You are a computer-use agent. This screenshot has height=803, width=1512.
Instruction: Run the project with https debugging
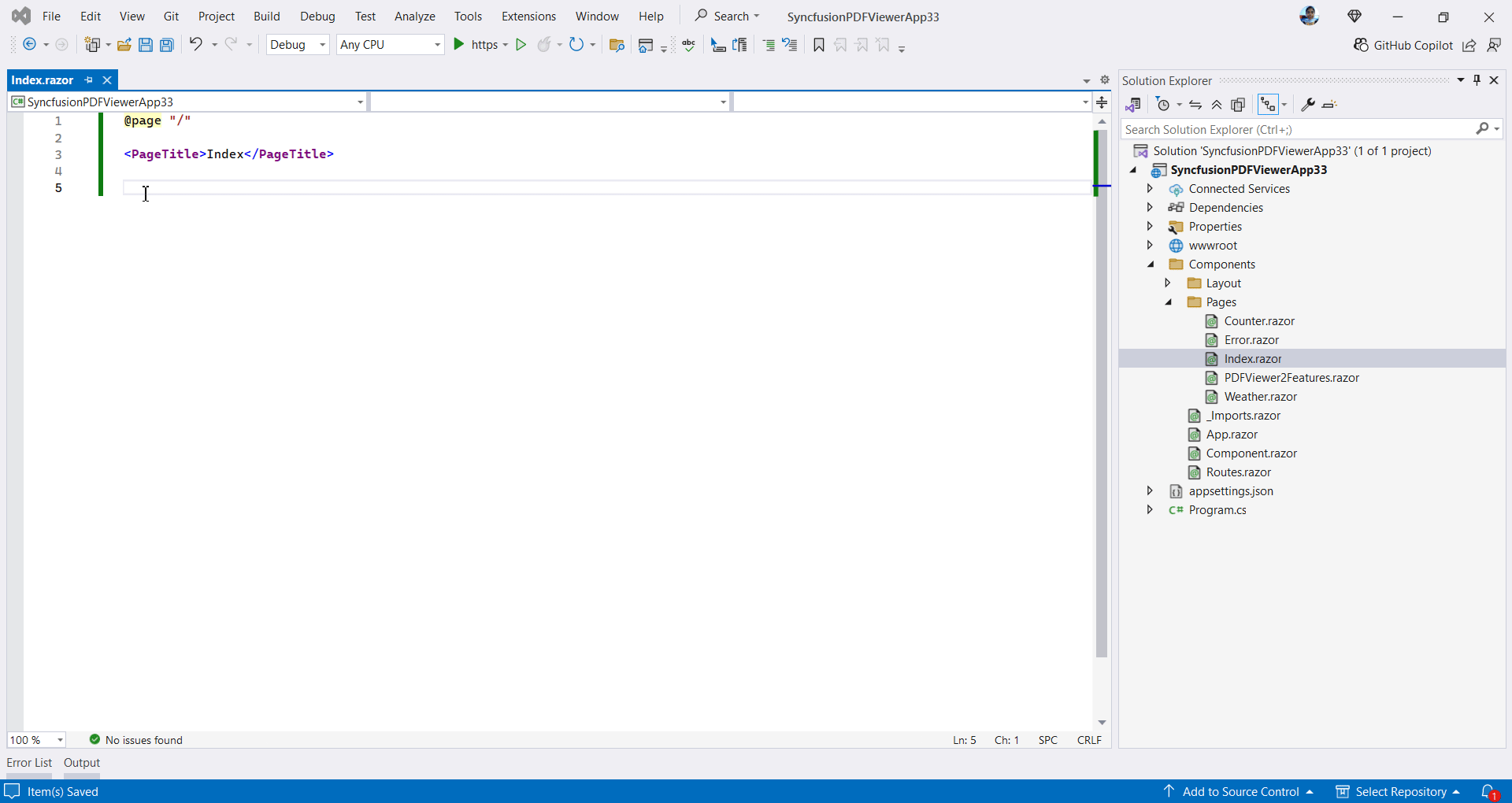[x=459, y=45]
